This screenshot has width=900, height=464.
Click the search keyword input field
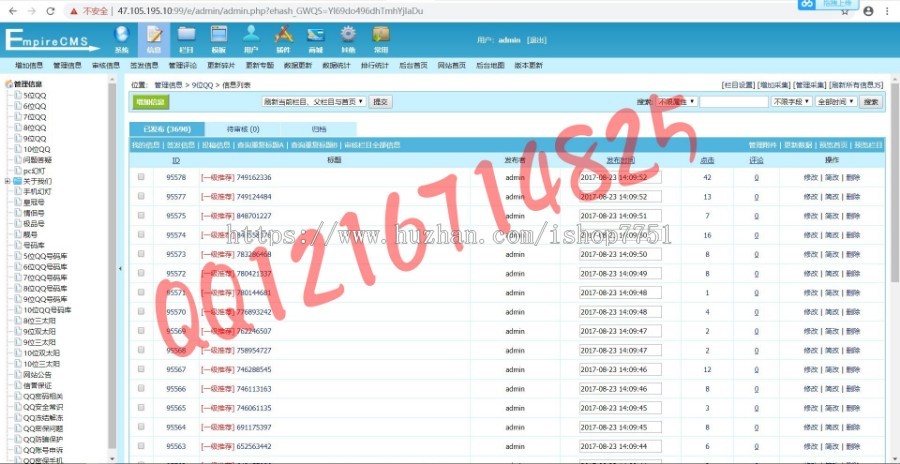coord(734,102)
